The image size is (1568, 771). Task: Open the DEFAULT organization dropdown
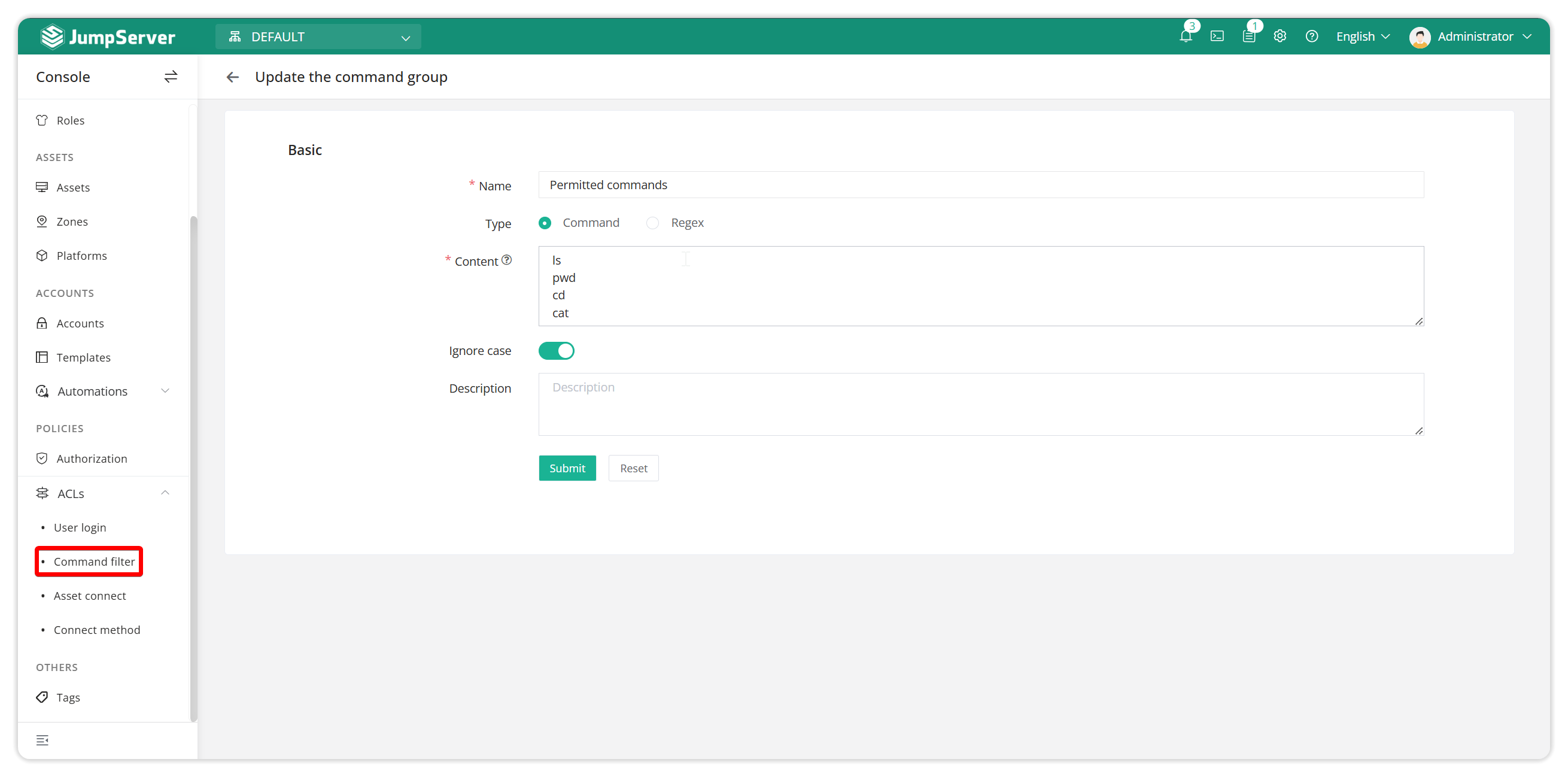[x=318, y=37]
